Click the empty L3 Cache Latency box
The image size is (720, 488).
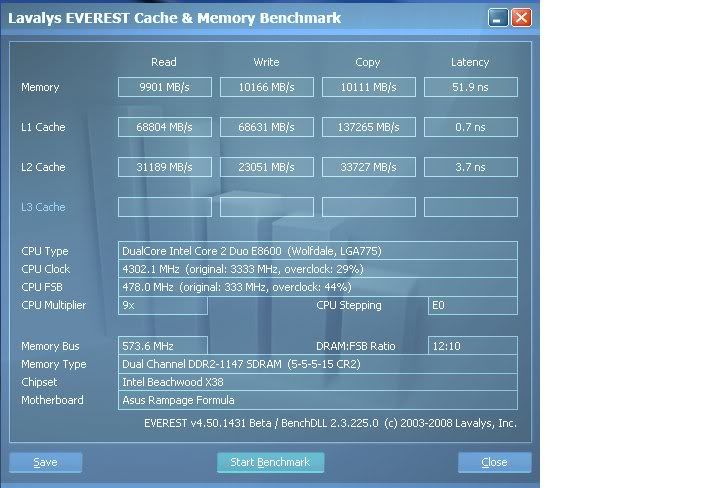coord(471,207)
